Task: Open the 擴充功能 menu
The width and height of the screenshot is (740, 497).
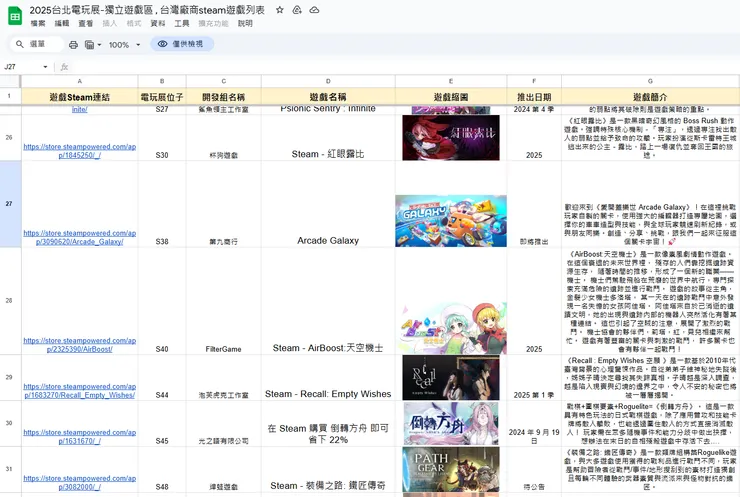Action: coord(213,24)
